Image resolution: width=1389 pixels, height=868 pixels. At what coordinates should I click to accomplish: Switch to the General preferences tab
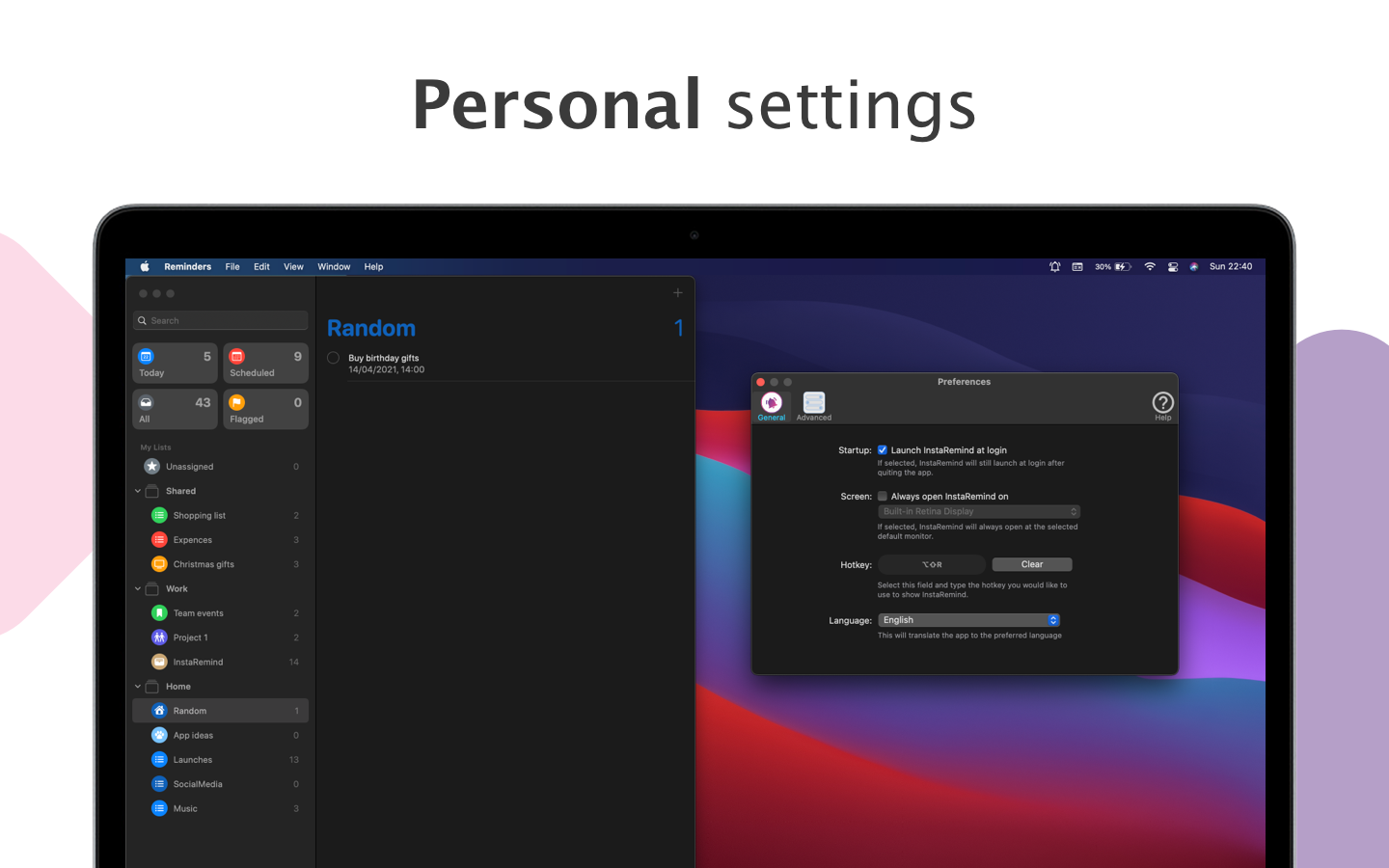[x=772, y=406]
